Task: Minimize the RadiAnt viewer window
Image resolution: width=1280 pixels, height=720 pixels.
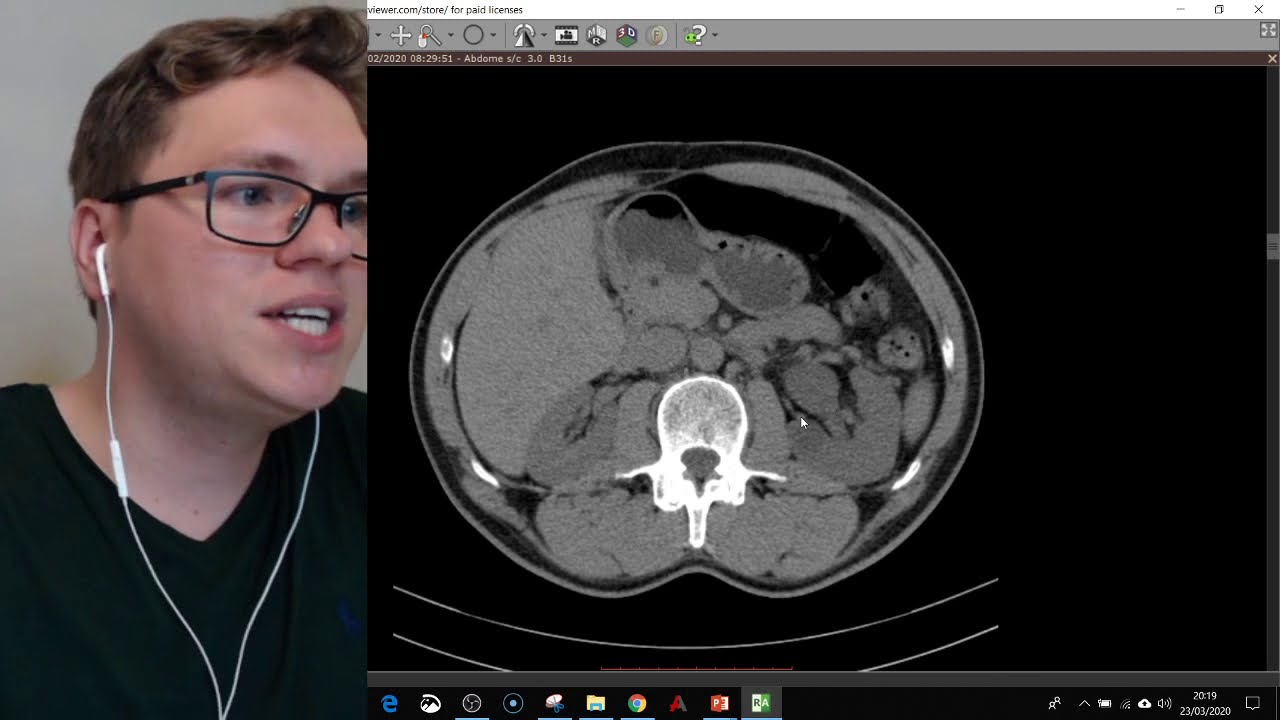Action: [x=1180, y=9]
